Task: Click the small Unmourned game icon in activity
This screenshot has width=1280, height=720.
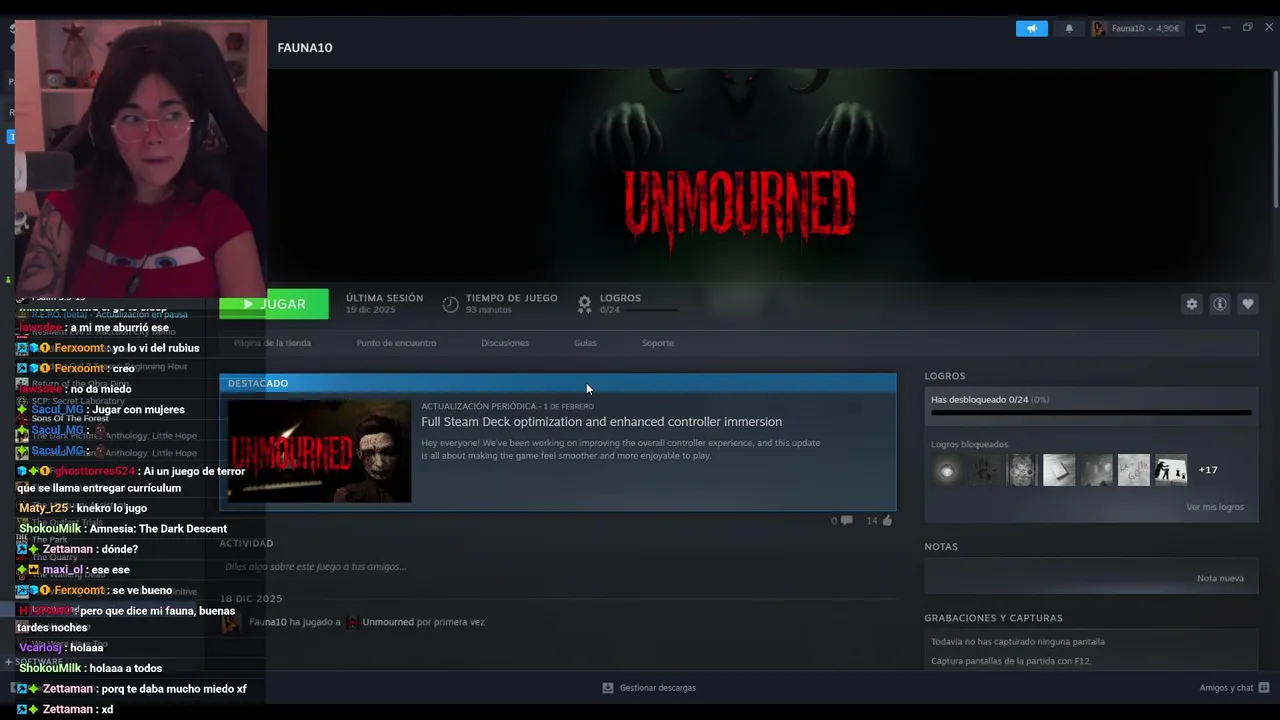Action: (x=352, y=622)
